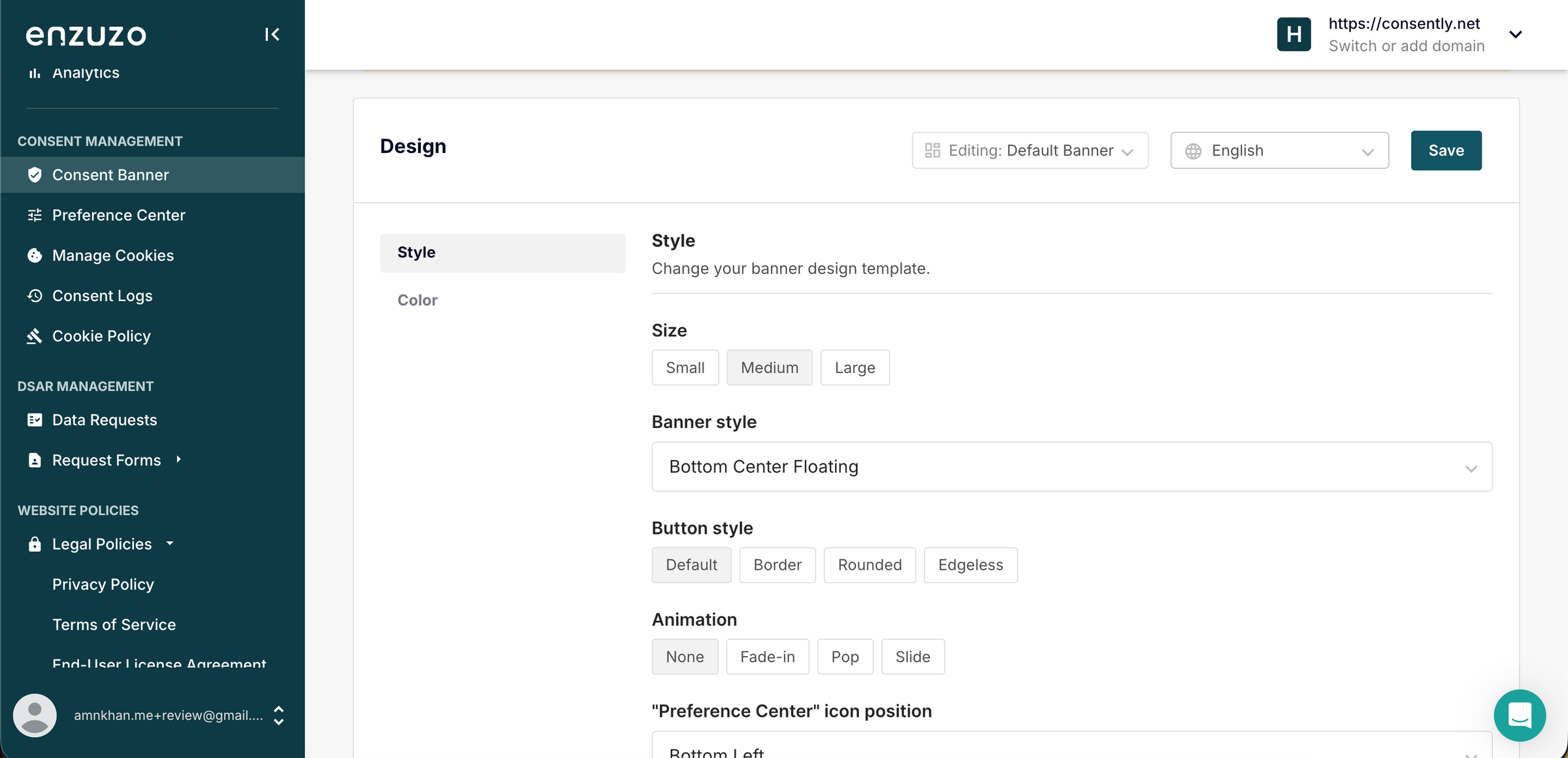This screenshot has height=758, width=1568.
Task: Expand the domain switcher chevron
Action: tap(1516, 35)
